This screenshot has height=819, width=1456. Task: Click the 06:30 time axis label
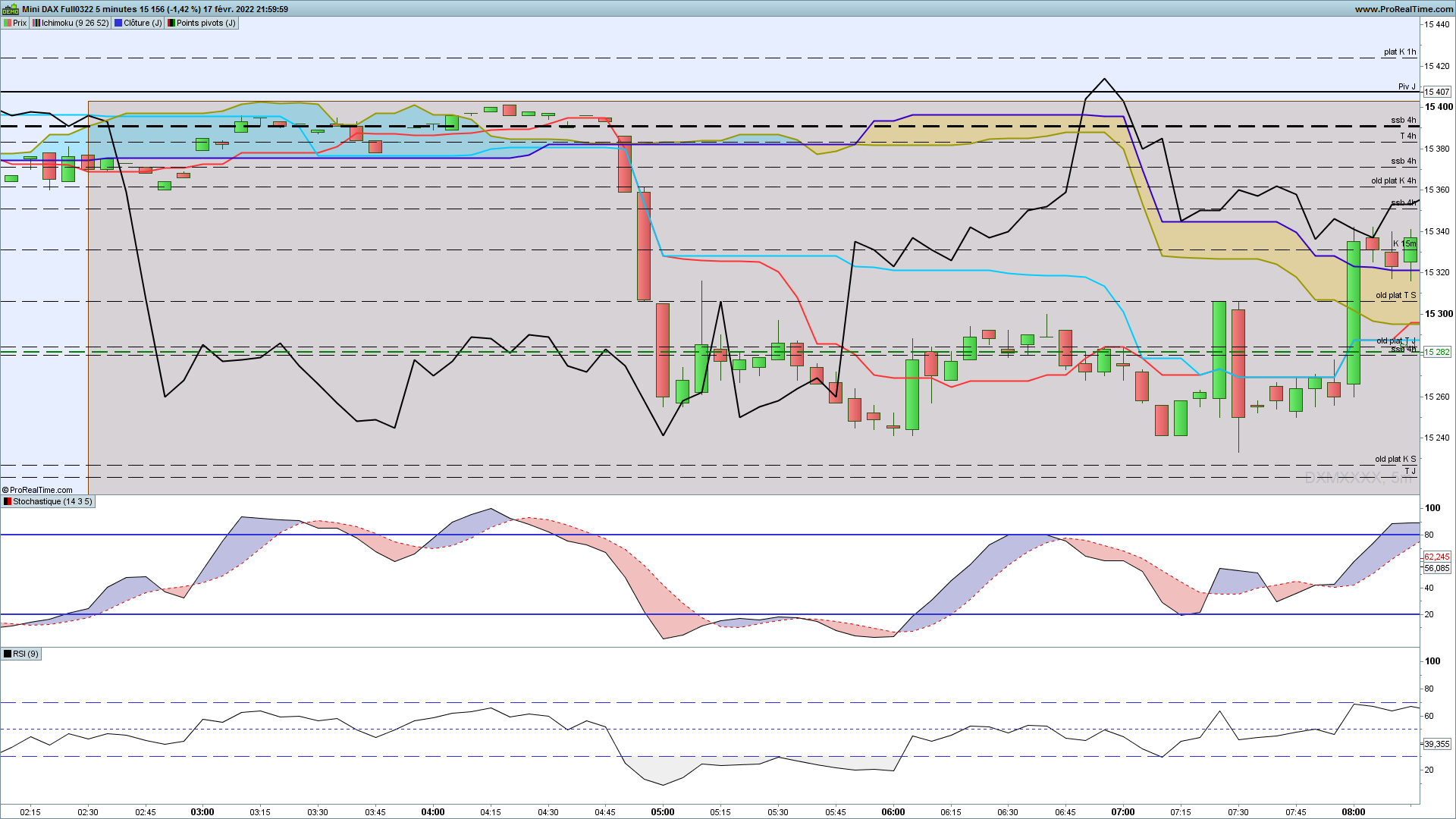click(1008, 812)
